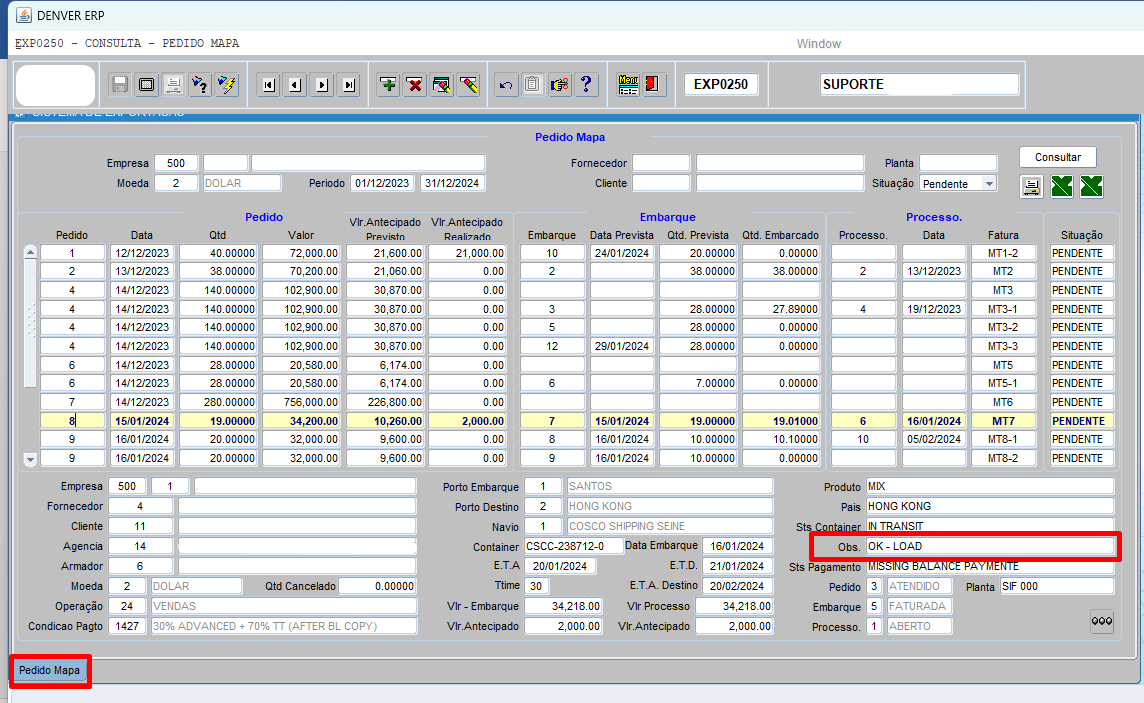Click the red exit door icon
The height and width of the screenshot is (703, 1144).
point(652,85)
